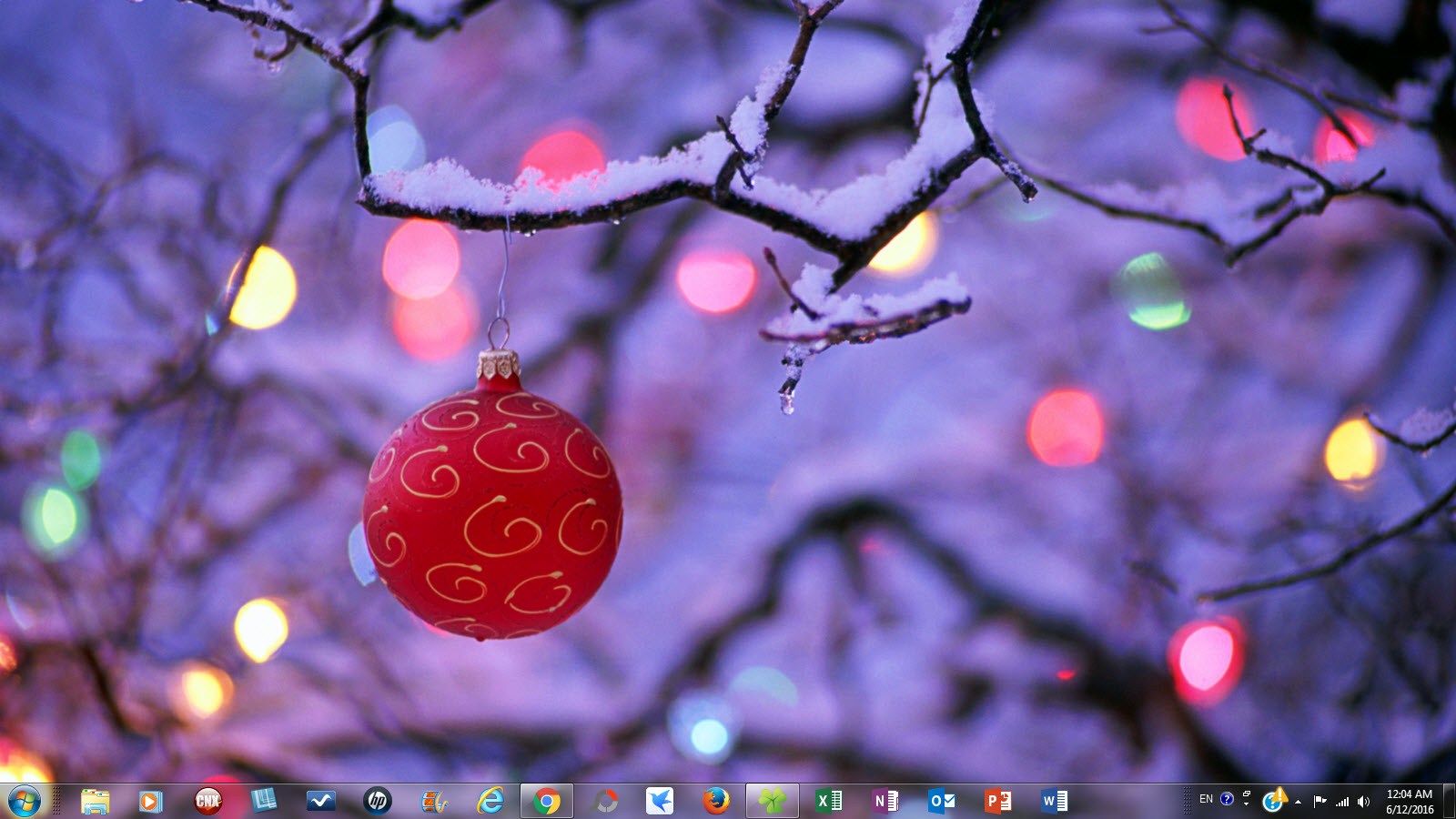Launch Microsoft Outlook from the taskbar
This screenshot has width=1456, height=819.
[942, 801]
